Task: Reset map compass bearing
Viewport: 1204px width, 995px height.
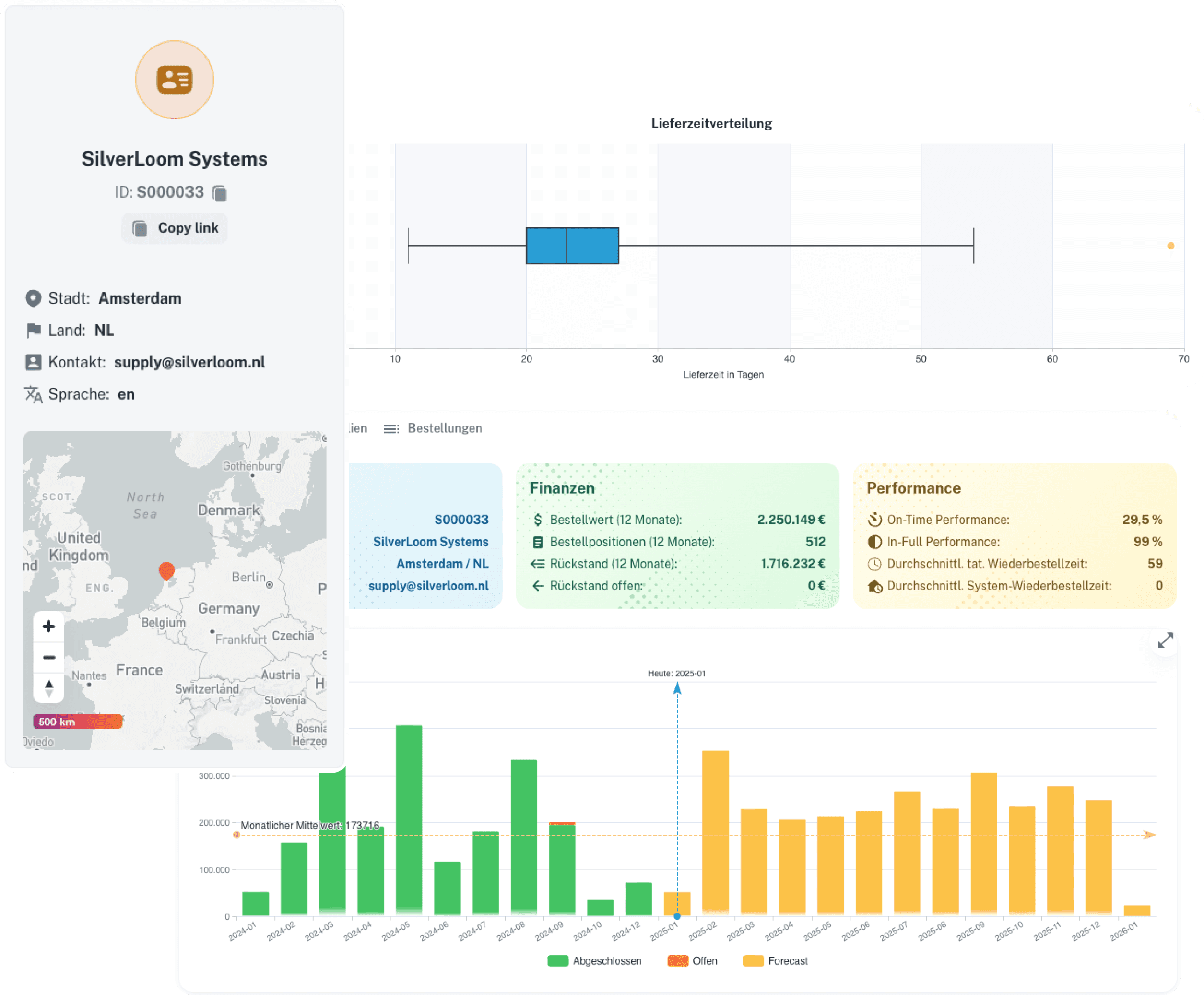Action: (x=49, y=688)
